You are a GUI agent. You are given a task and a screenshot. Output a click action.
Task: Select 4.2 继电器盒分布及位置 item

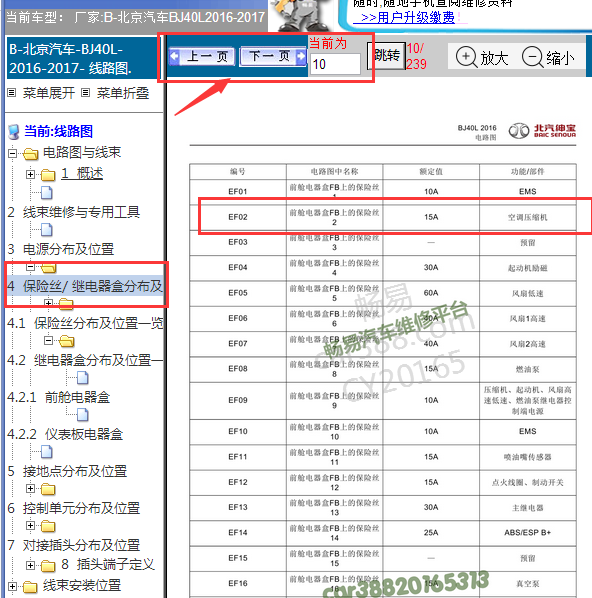click(x=85, y=360)
